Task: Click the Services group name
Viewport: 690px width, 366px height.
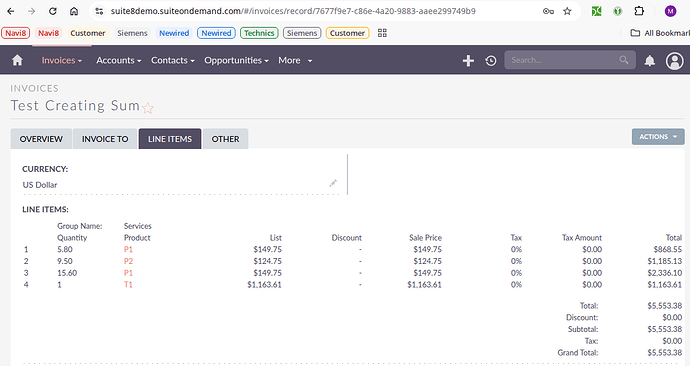Action: click(137, 226)
